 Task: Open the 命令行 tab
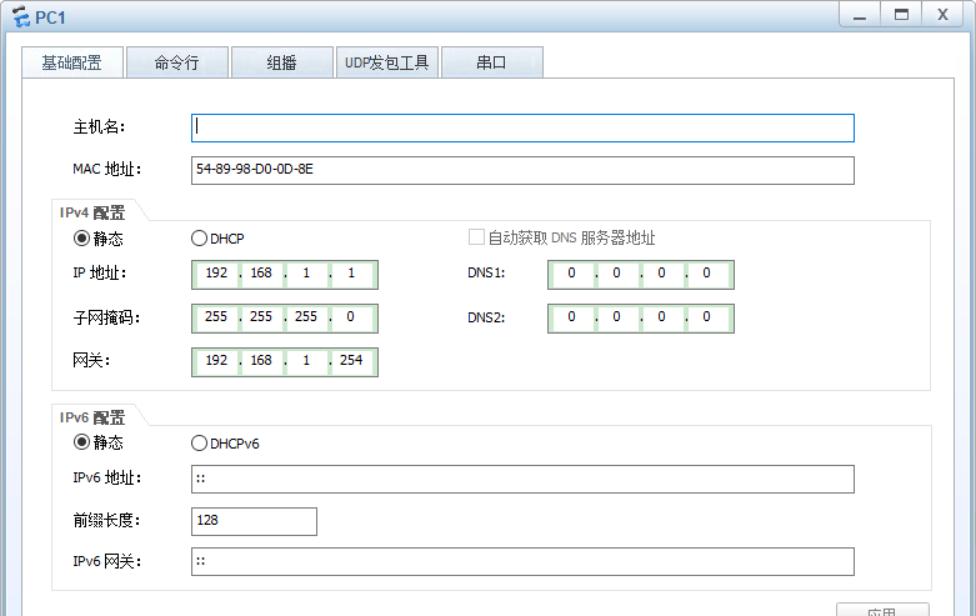pos(177,62)
